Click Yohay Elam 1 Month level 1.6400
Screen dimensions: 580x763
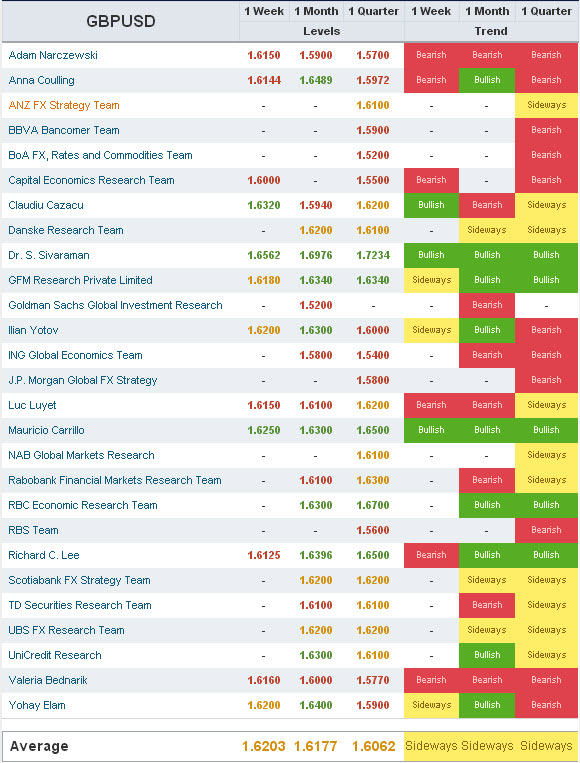[x=316, y=705]
